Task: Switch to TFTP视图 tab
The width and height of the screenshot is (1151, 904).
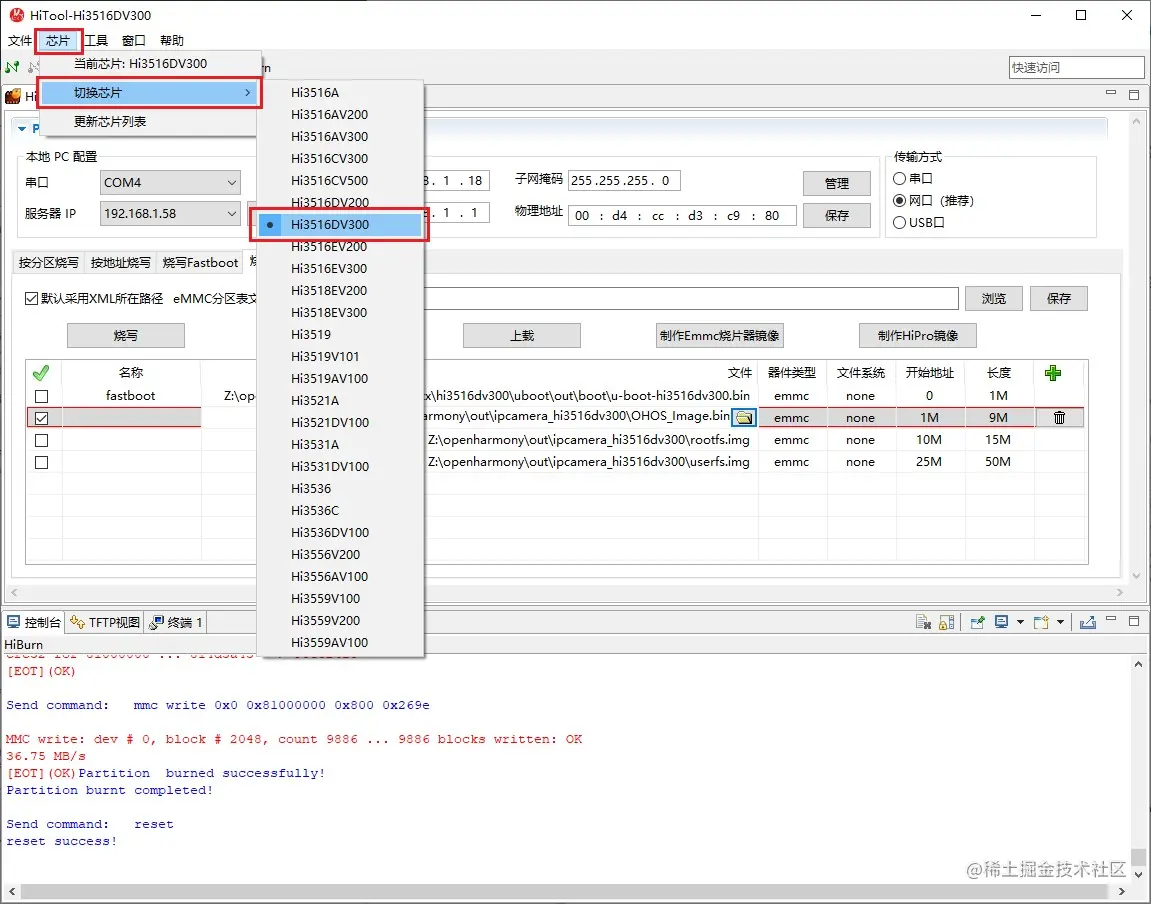Action: (x=104, y=622)
